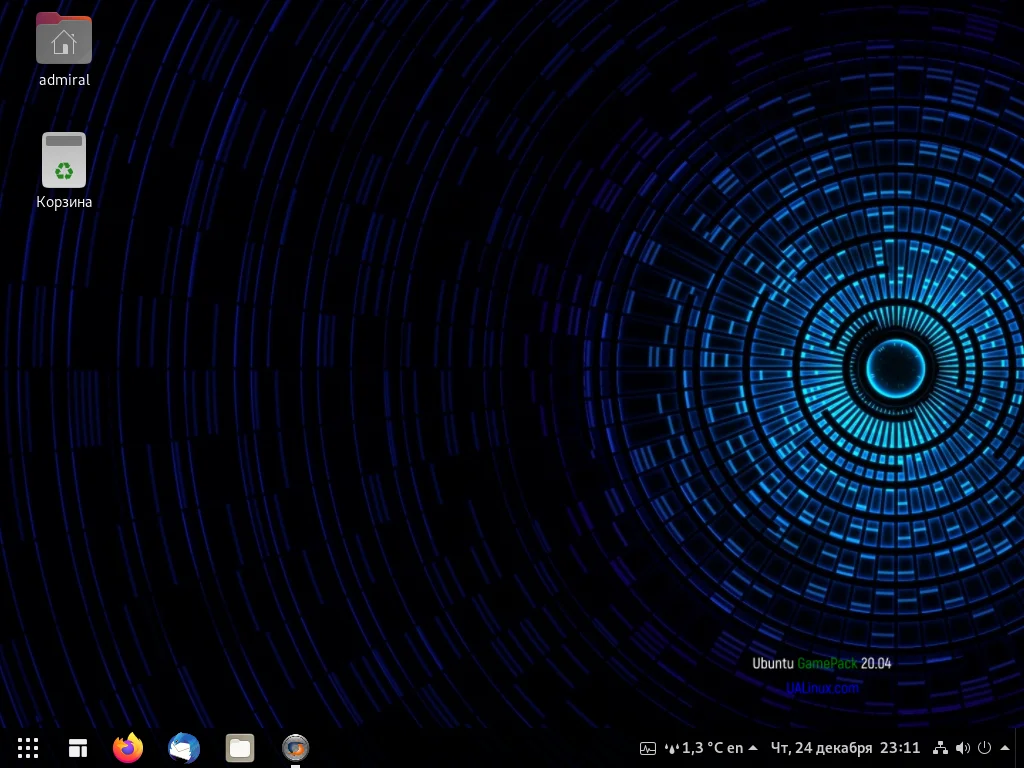This screenshot has height=768, width=1024.
Task: Expand the tray arrow at far right
Action: point(1005,748)
